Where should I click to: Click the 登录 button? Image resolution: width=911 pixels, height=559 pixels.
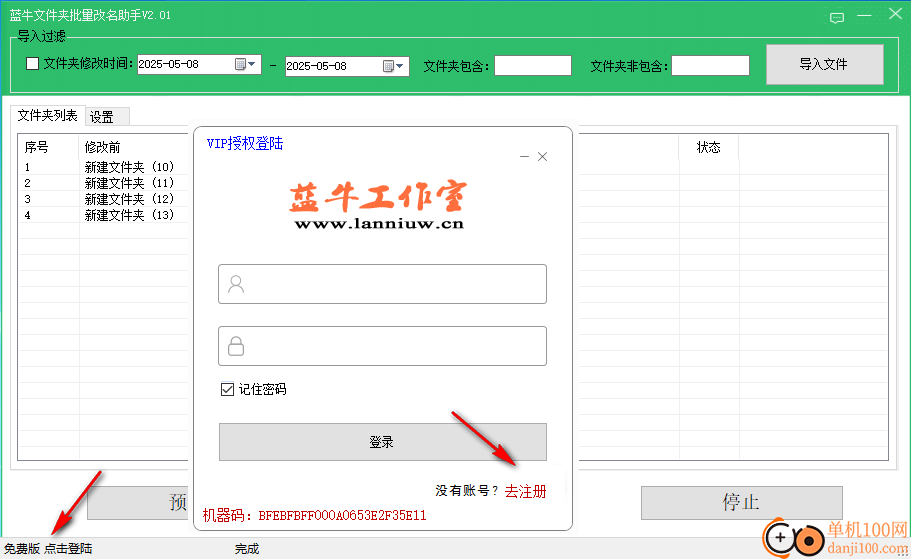click(x=382, y=442)
